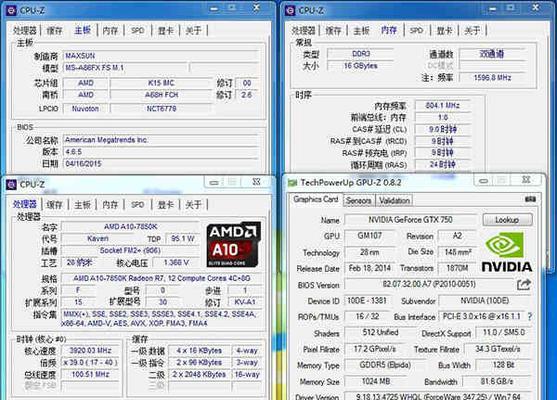This screenshot has height=400, width=557.
Task: Select SPD tab in the top-right memory window
Action: click(416, 31)
